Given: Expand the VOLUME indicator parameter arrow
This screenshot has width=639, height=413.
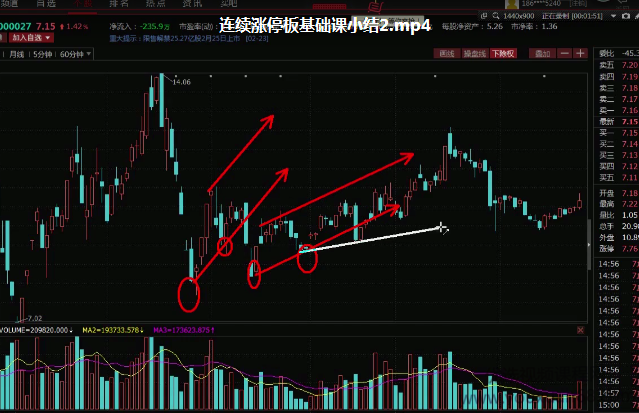Looking at the screenshot, I should 72,329.
